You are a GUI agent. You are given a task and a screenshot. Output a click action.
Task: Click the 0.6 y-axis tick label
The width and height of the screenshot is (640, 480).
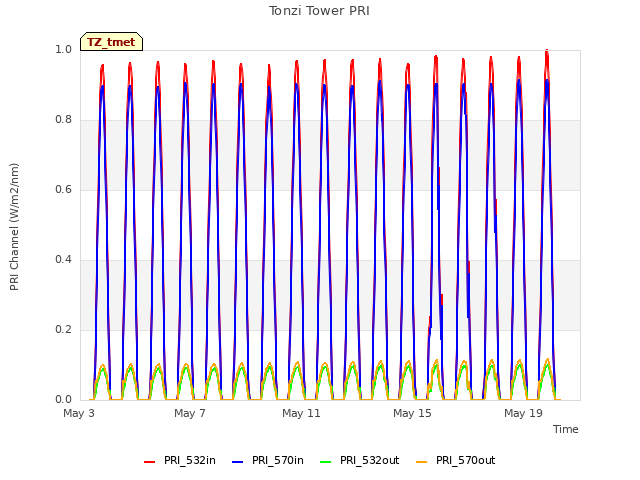click(63, 190)
